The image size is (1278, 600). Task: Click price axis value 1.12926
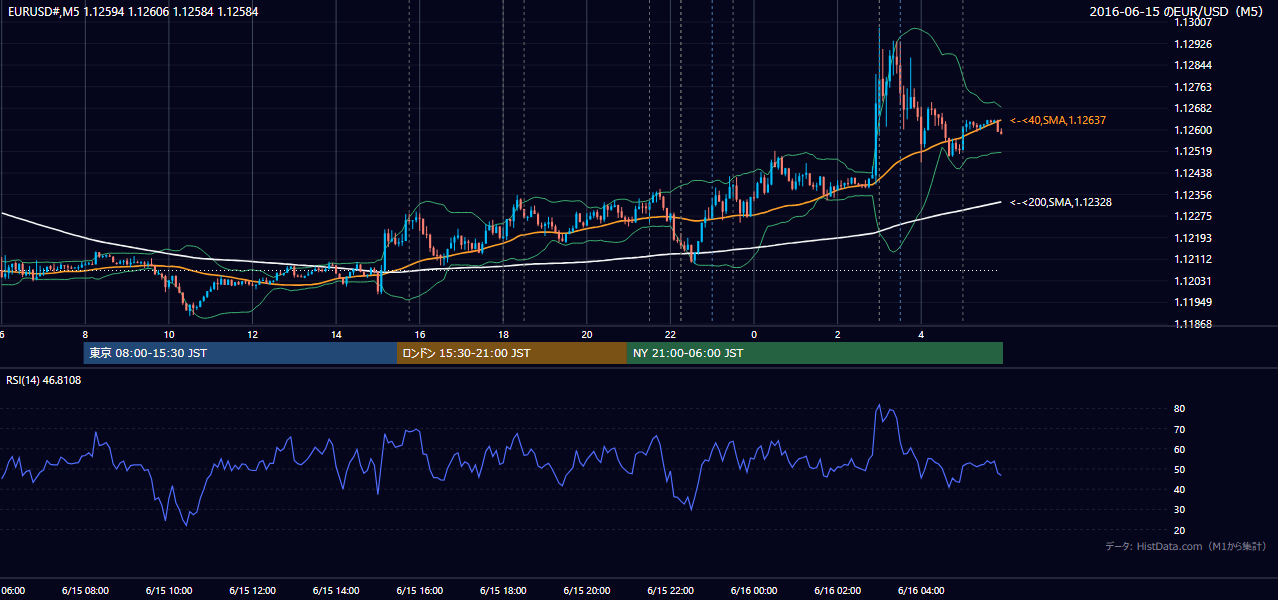pyautogui.click(x=1192, y=44)
